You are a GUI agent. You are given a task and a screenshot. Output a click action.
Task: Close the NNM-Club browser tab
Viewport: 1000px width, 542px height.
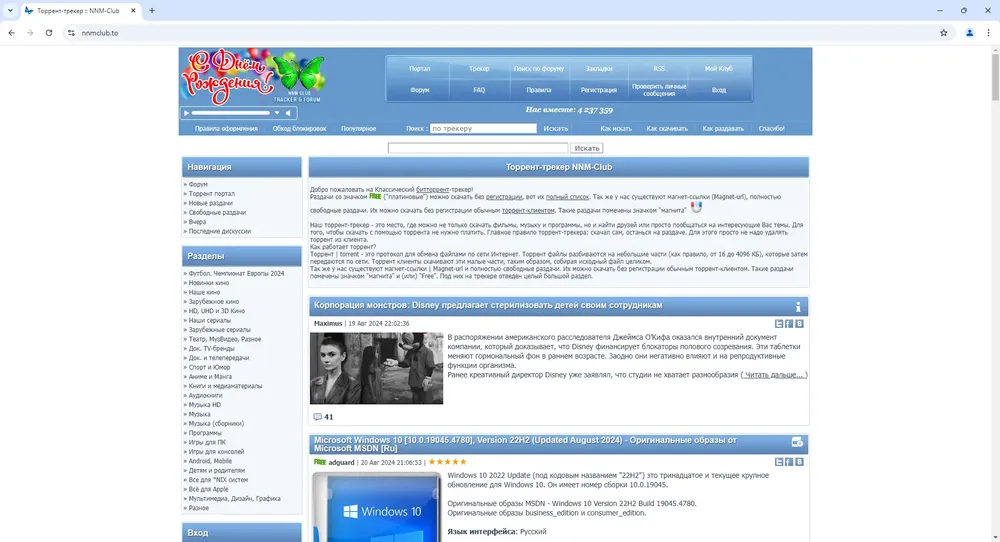point(133,10)
